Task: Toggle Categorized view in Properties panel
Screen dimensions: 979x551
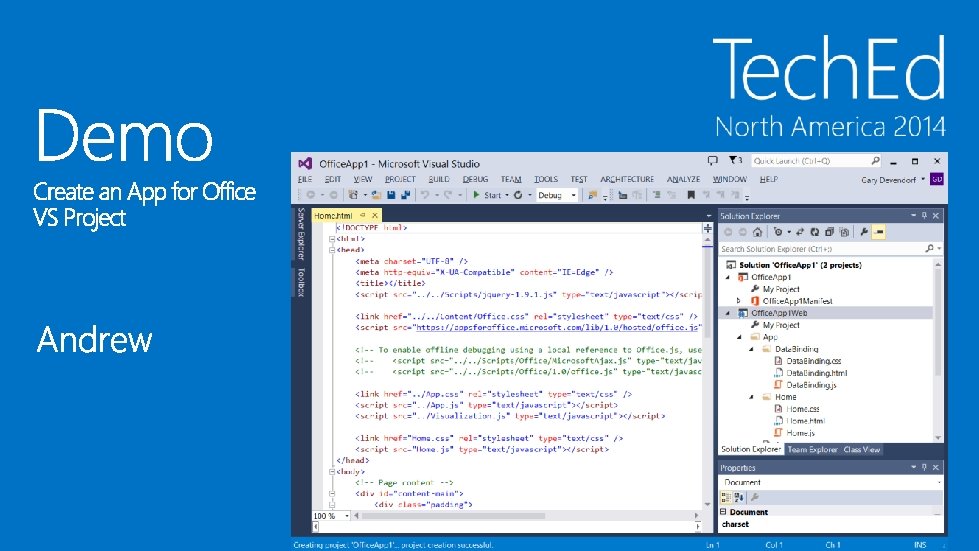Action: click(x=726, y=497)
